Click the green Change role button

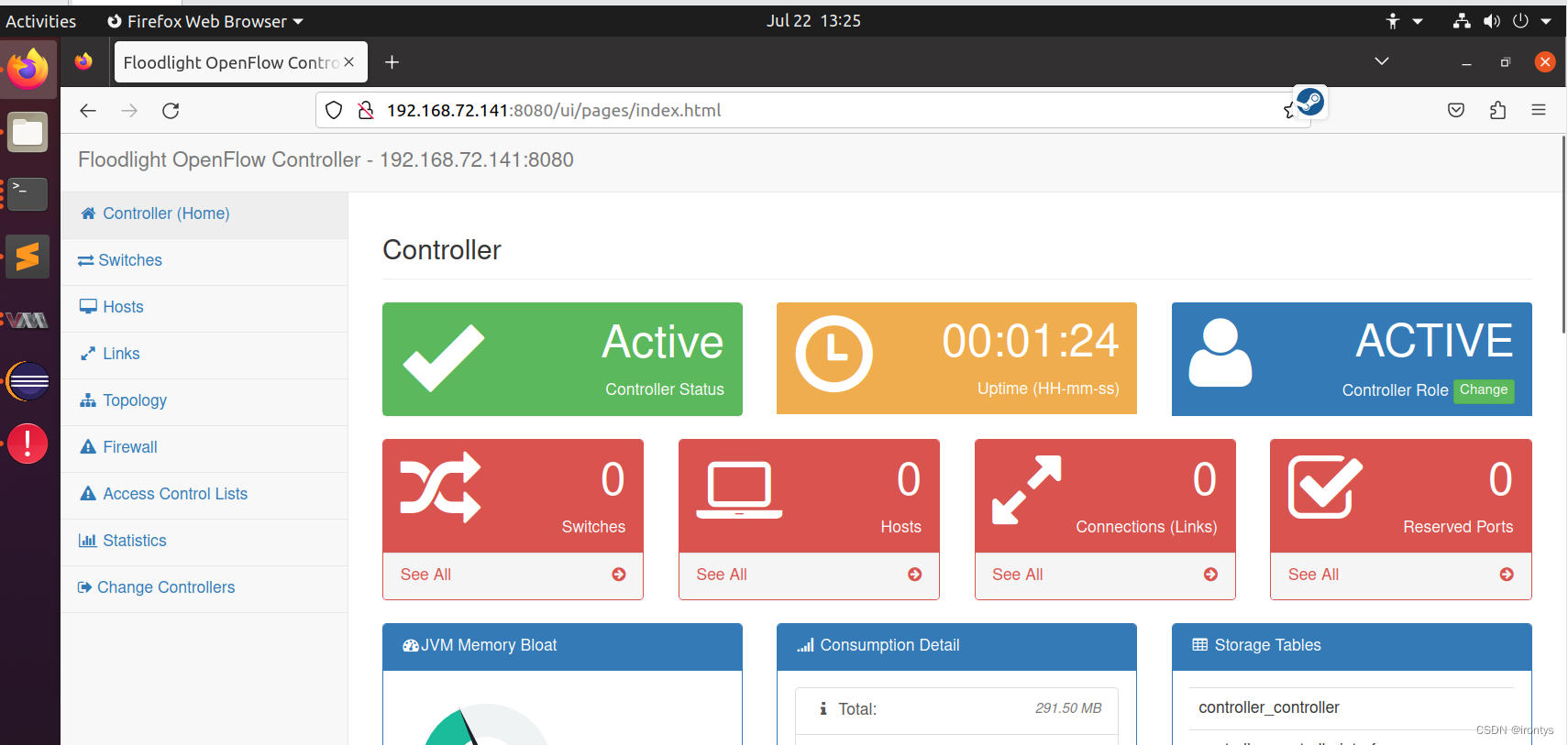(x=1484, y=390)
